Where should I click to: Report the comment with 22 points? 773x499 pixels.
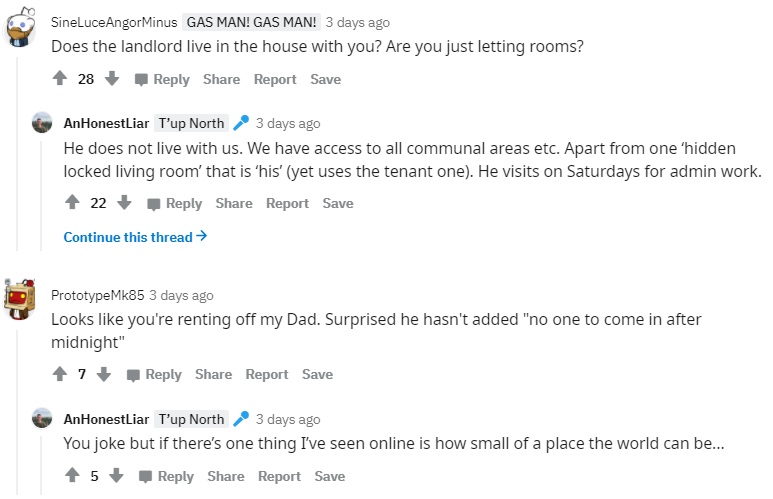pos(287,204)
